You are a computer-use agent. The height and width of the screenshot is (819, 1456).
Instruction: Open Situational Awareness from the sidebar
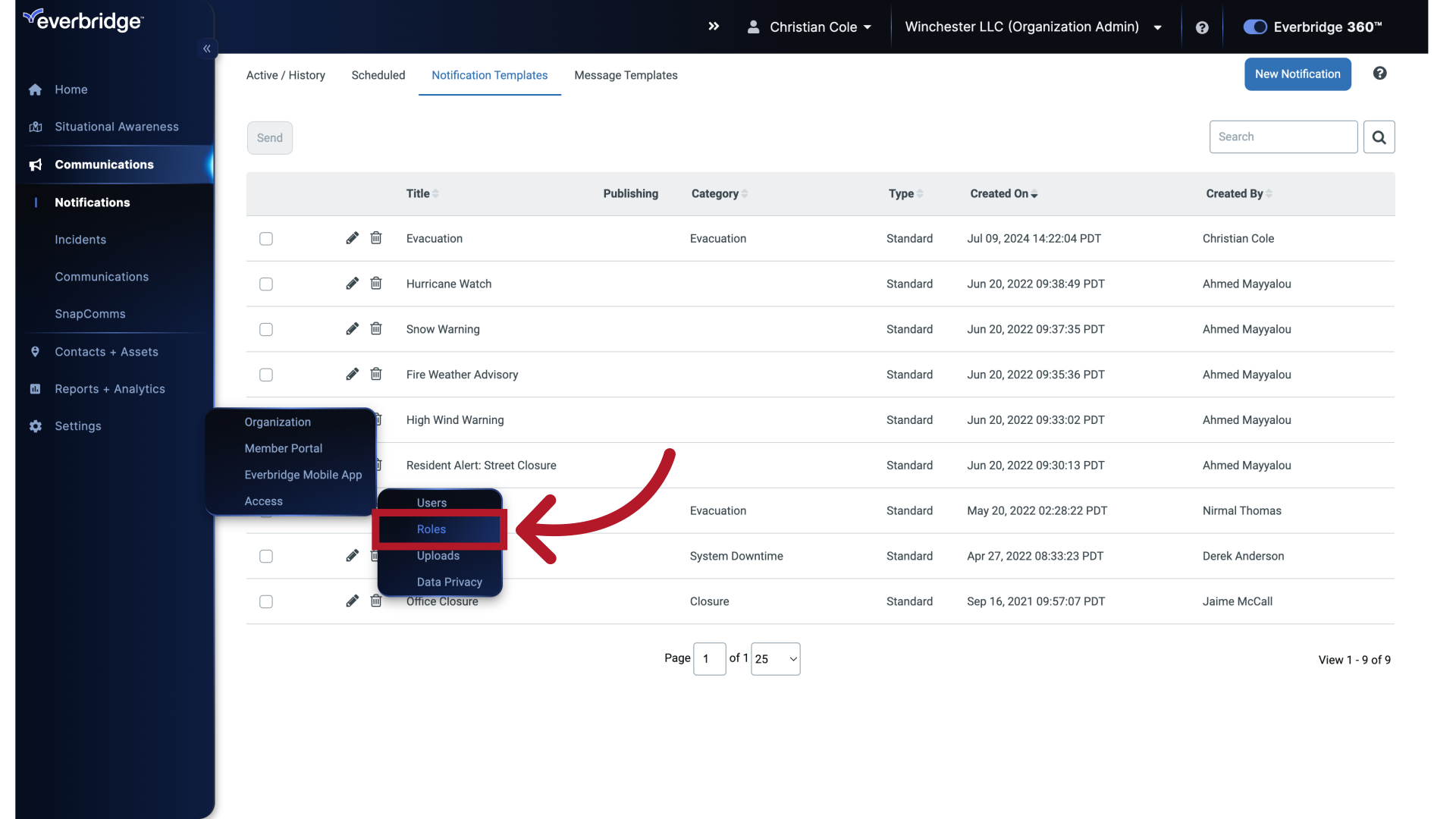[35, 127]
